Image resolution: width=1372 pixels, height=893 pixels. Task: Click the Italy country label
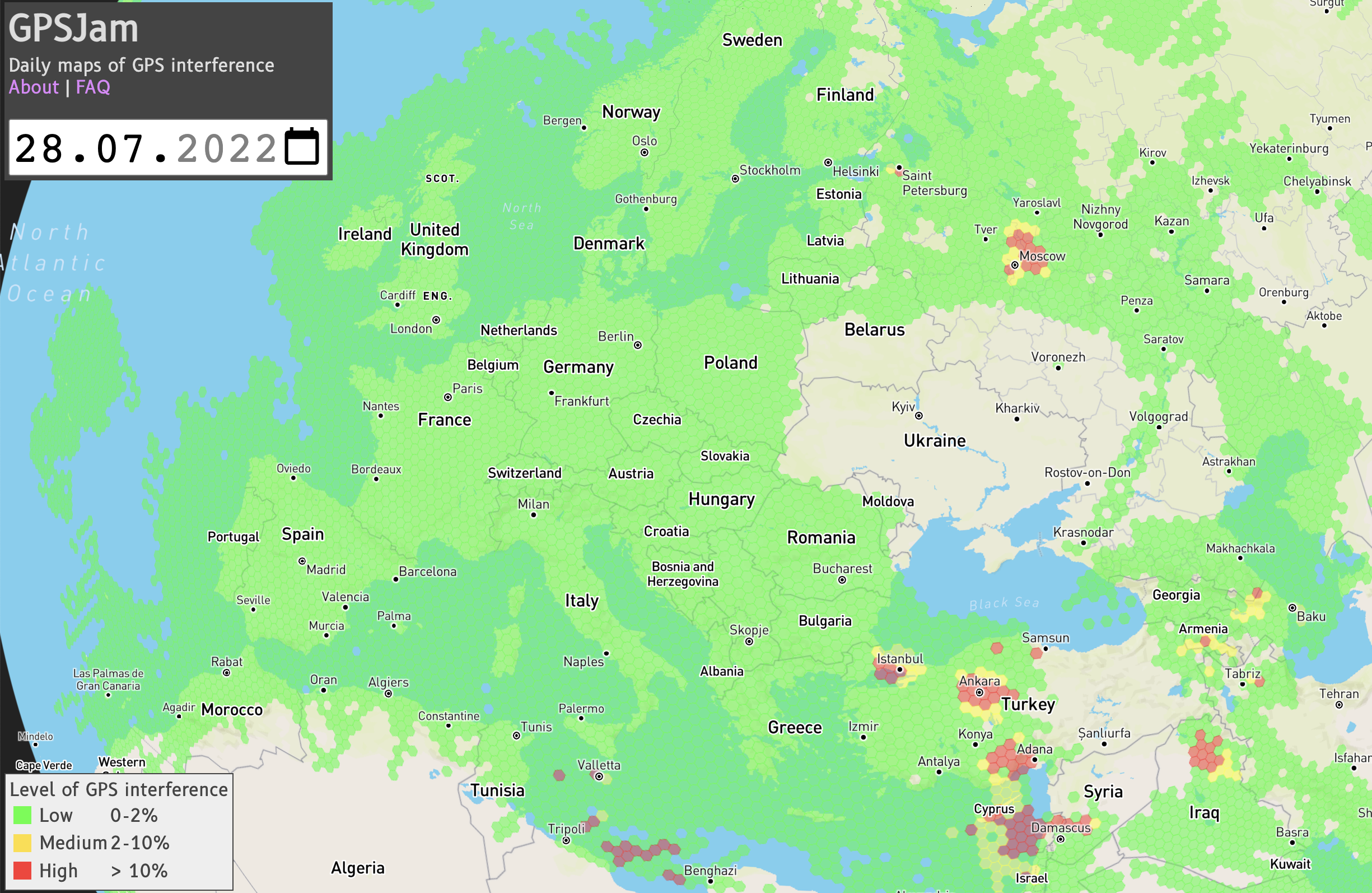[581, 601]
